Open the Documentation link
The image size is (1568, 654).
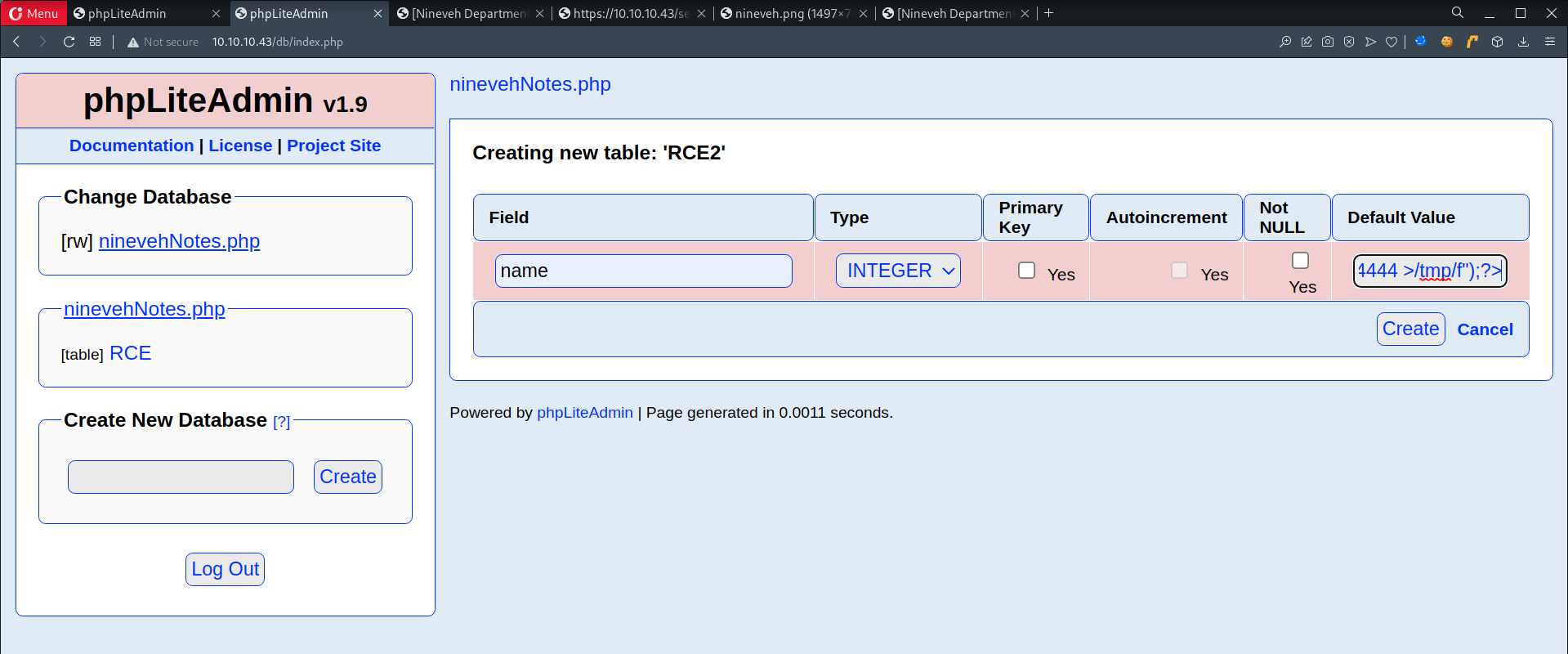click(132, 146)
